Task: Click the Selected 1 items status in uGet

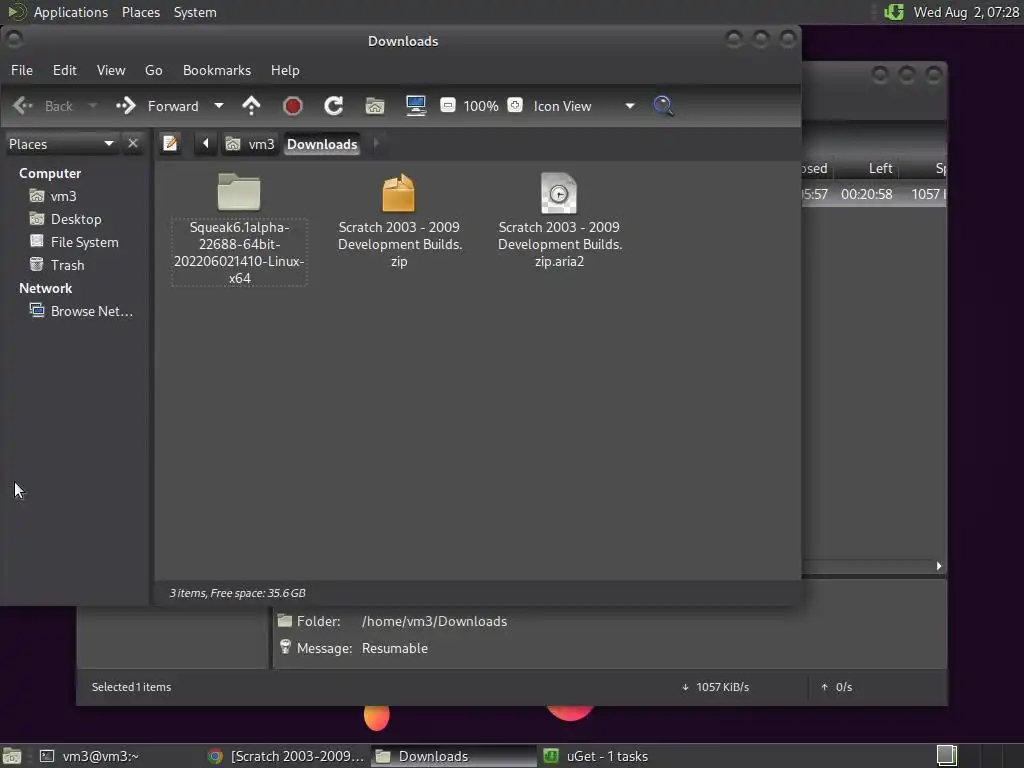Action: coord(131,687)
